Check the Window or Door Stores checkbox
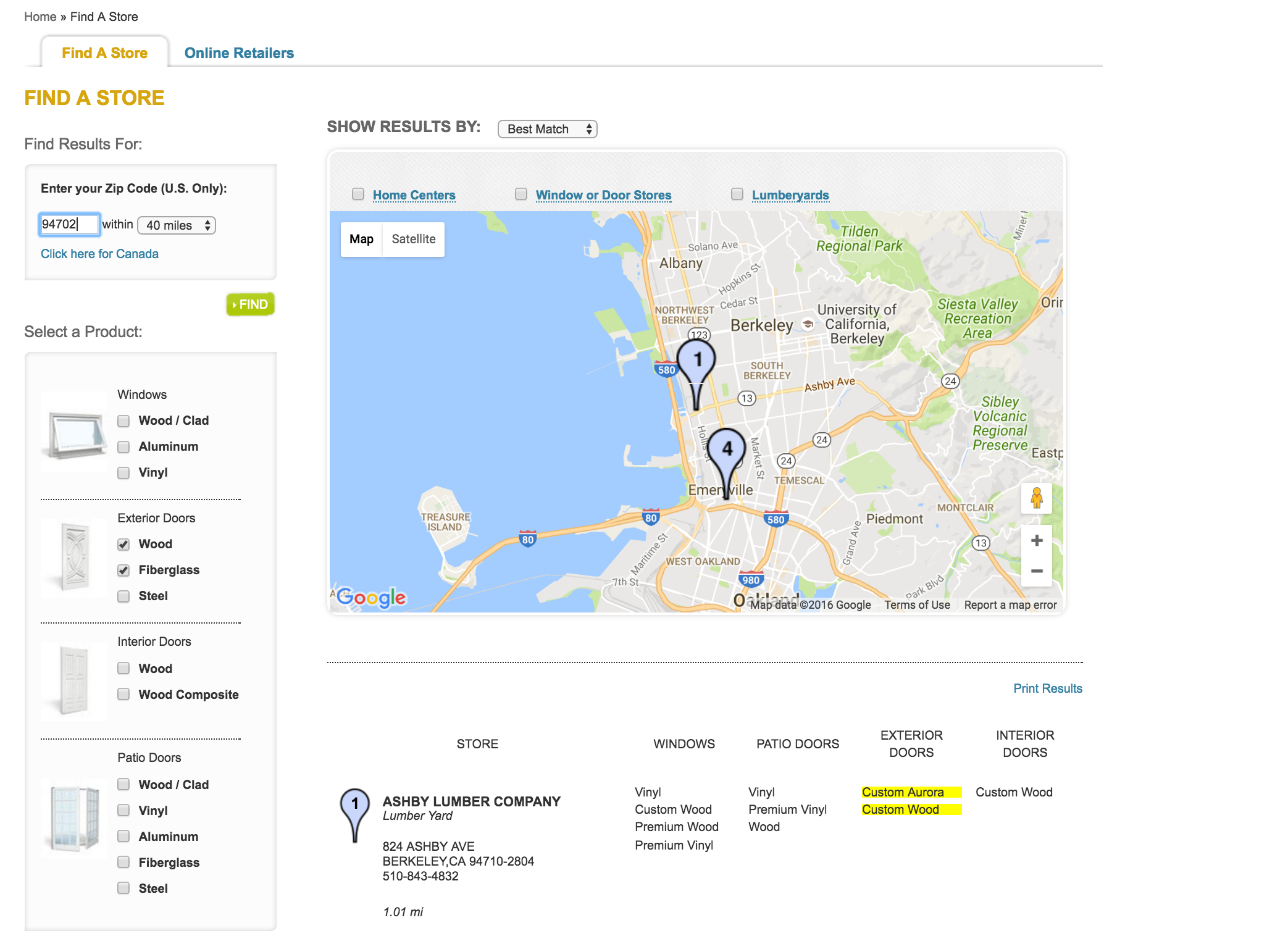This screenshot has height=936, width=1288. point(521,194)
